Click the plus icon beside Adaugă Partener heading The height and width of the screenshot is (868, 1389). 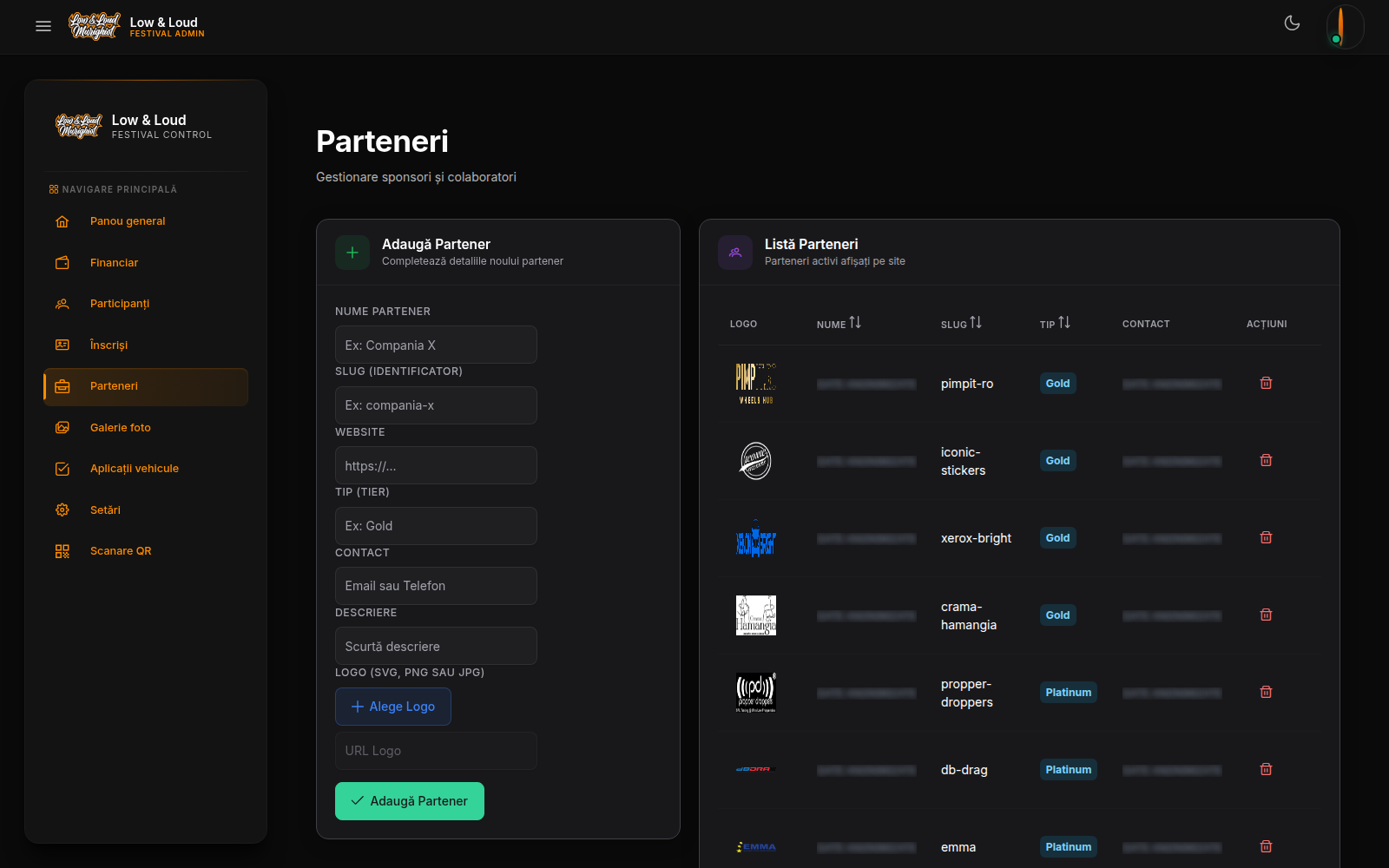pos(352,253)
